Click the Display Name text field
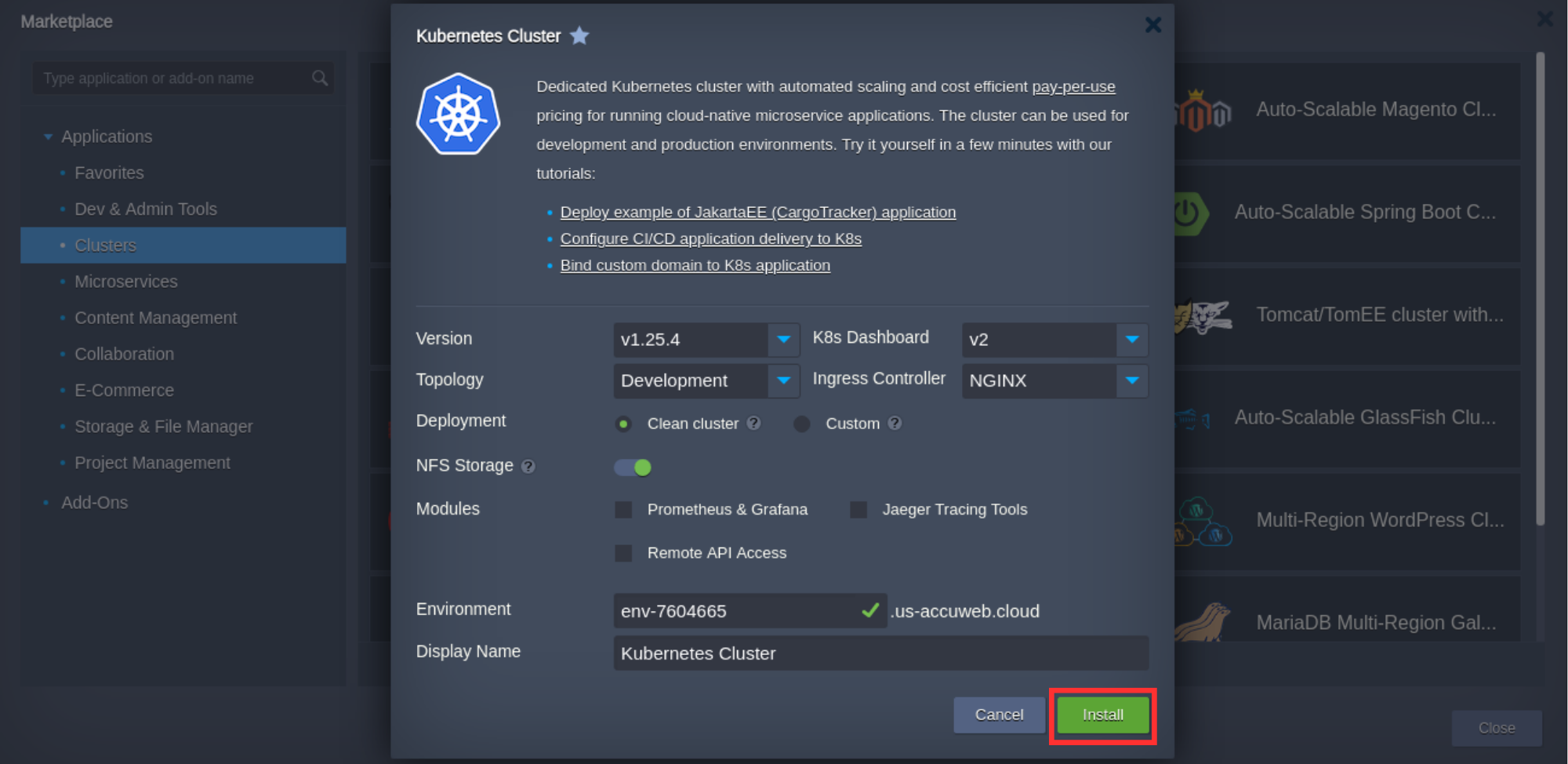Viewport: 1568px width, 764px height. point(880,653)
